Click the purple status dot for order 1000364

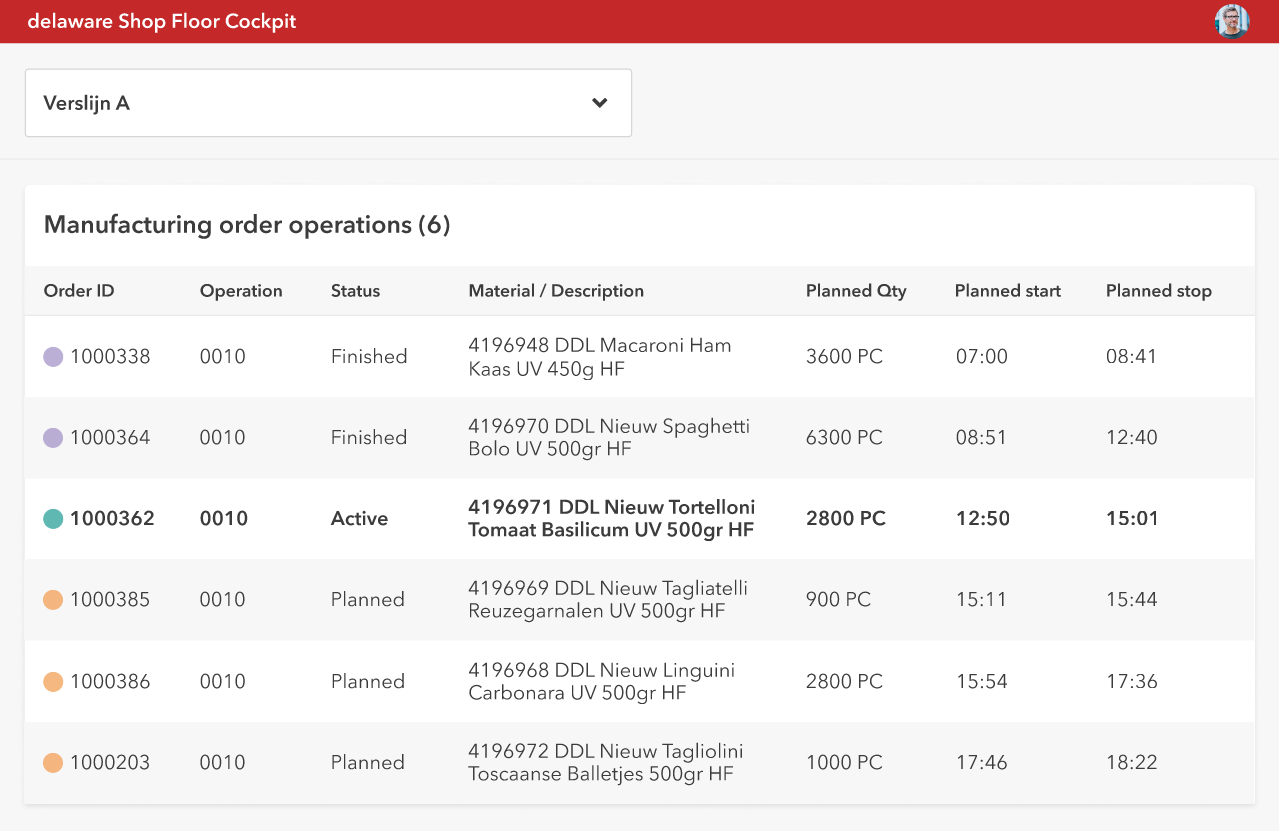pyautogui.click(x=53, y=438)
